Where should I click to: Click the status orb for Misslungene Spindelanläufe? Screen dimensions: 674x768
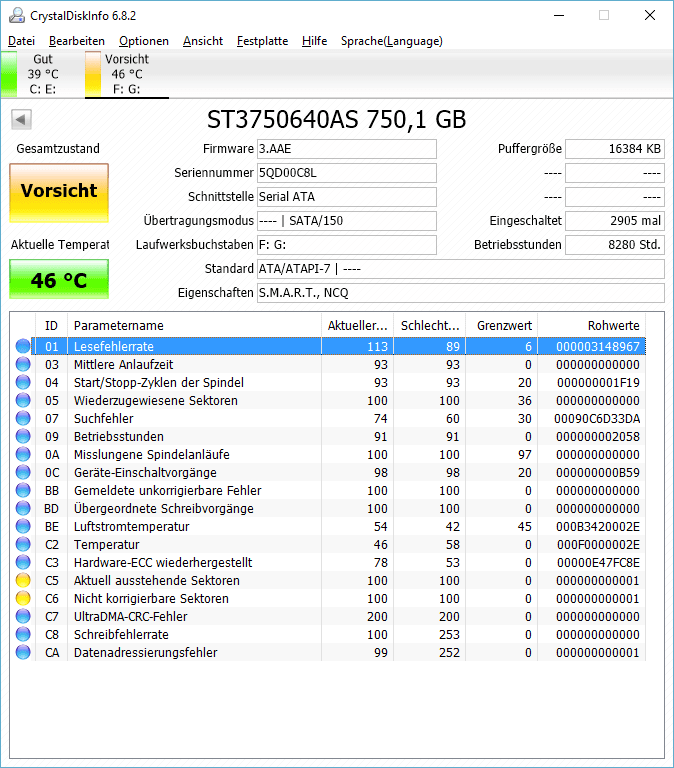tap(23, 454)
